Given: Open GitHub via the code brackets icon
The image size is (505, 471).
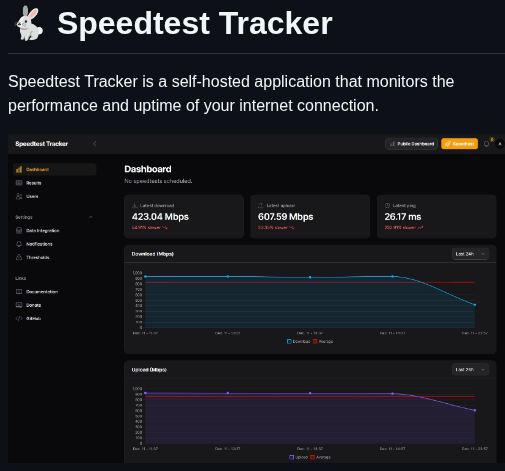Looking at the screenshot, I should 19,318.
